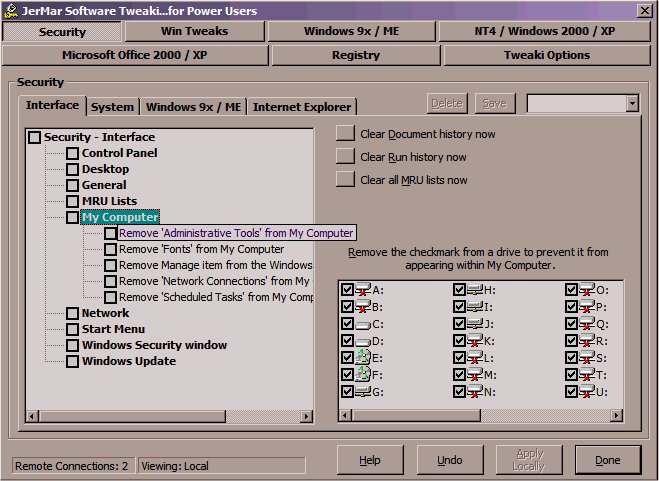This screenshot has height=481, width=659.
Task: Open the profile dropdown next to Save
Action: click(632, 103)
